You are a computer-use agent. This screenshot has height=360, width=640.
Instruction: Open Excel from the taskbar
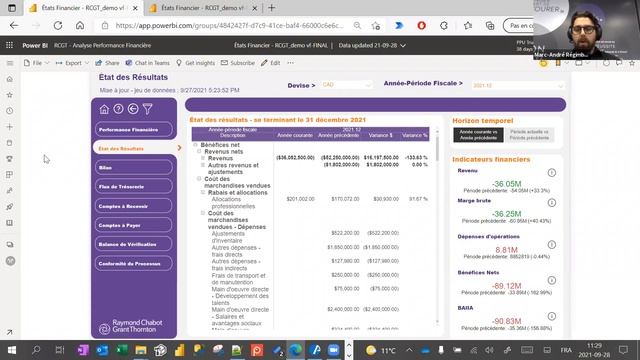pos(122,350)
